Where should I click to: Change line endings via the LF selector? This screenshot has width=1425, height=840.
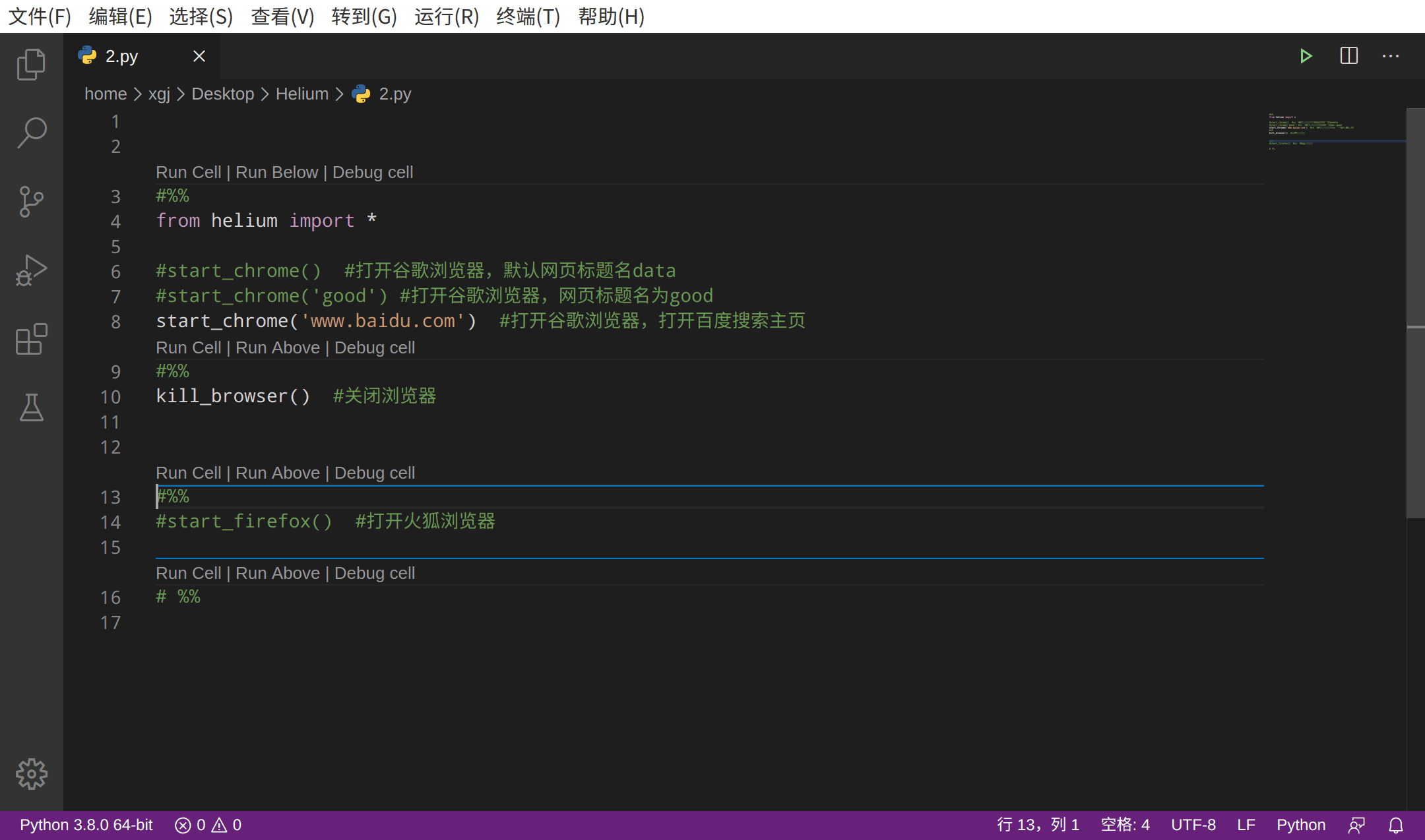[x=1246, y=825]
